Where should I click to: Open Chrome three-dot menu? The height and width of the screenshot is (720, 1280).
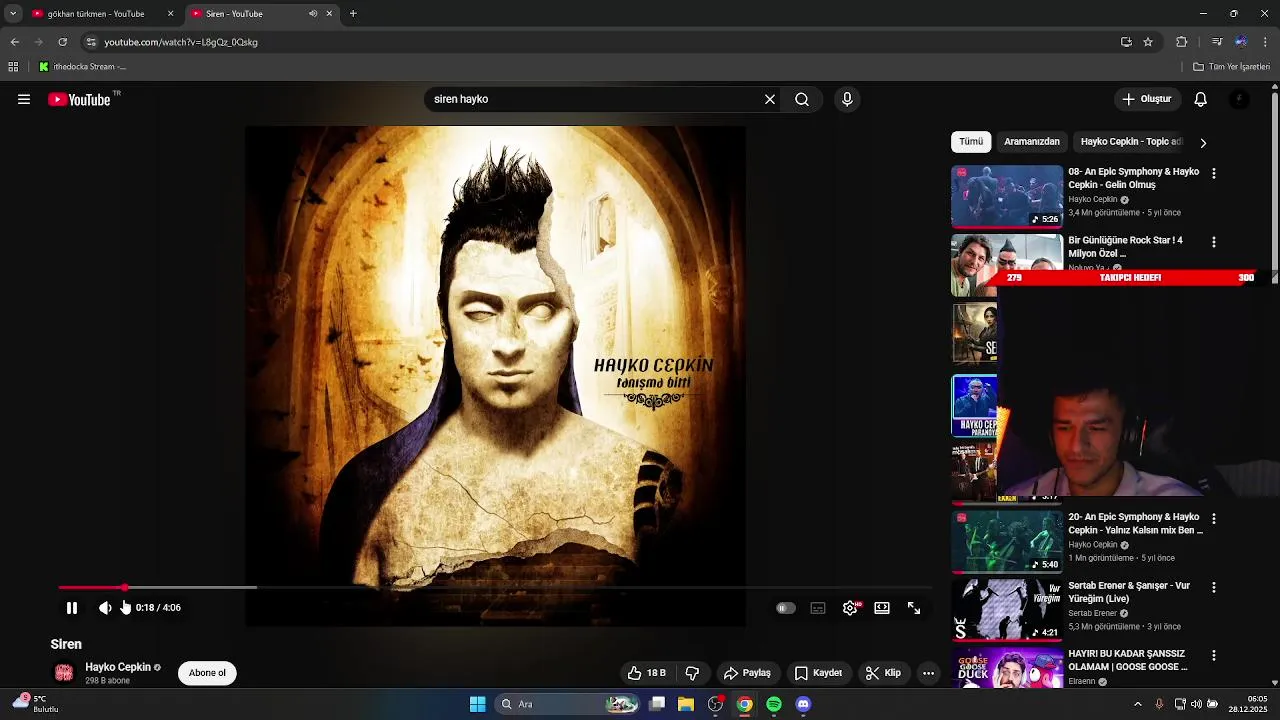pos(1266,42)
